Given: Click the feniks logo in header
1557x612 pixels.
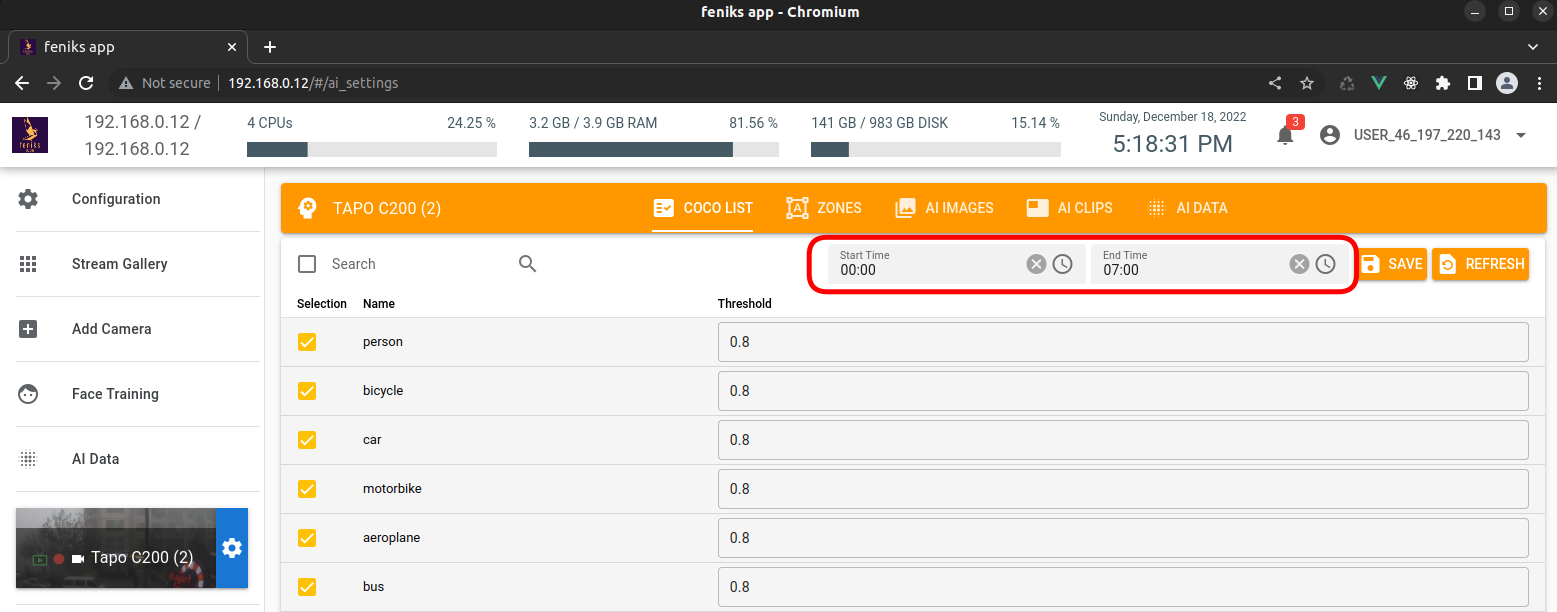Looking at the screenshot, I should point(30,135).
